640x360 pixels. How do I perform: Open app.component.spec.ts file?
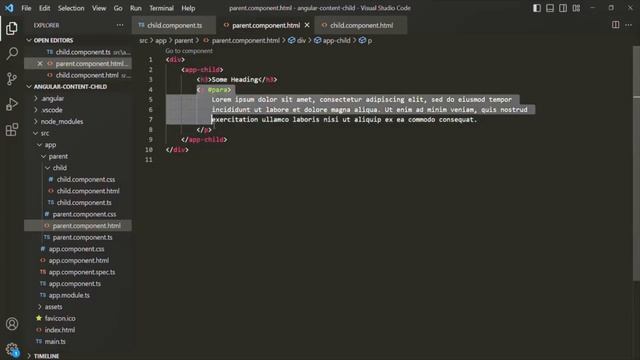pyautogui.click(x=82, y=272)
